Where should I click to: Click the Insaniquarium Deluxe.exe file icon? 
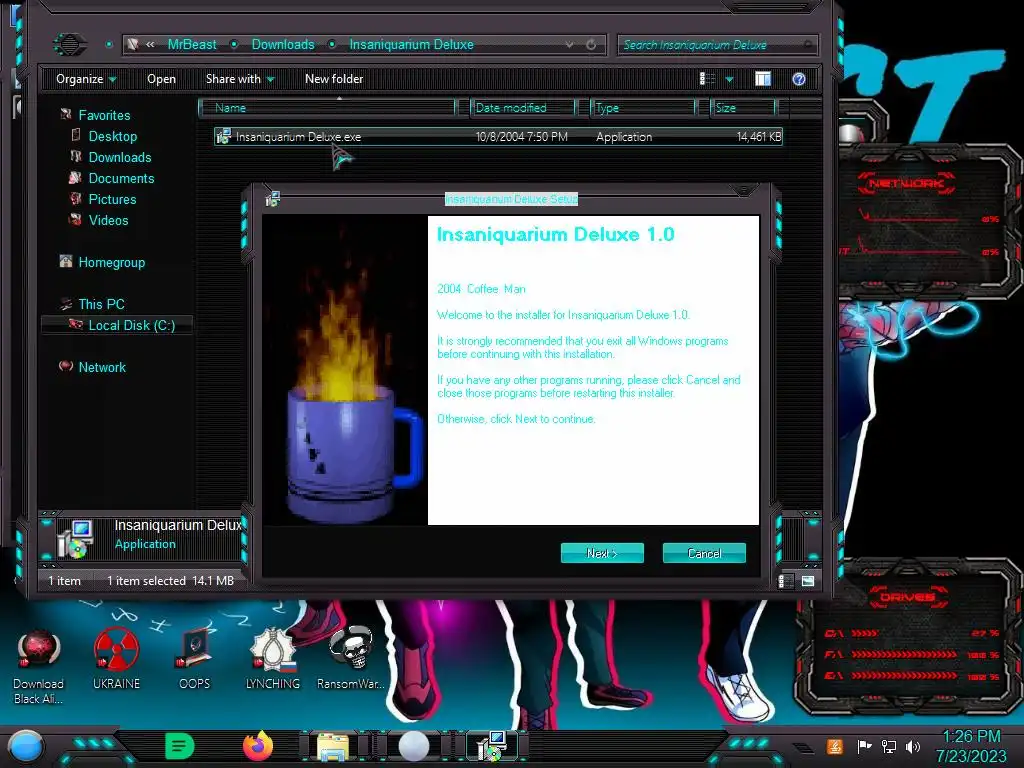click(x=223, y=136)
